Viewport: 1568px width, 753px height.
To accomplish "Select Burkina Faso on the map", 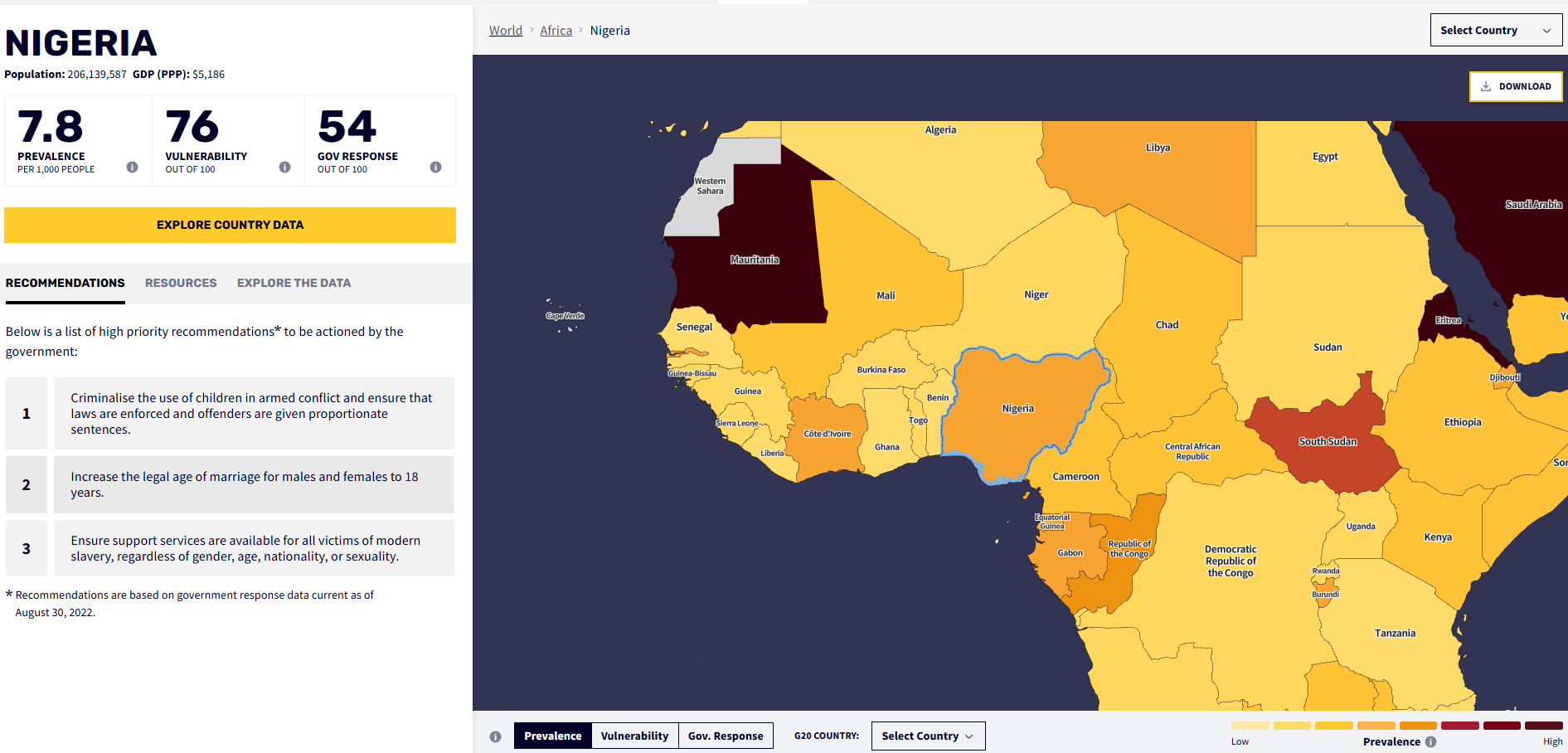I will [881, 370].
